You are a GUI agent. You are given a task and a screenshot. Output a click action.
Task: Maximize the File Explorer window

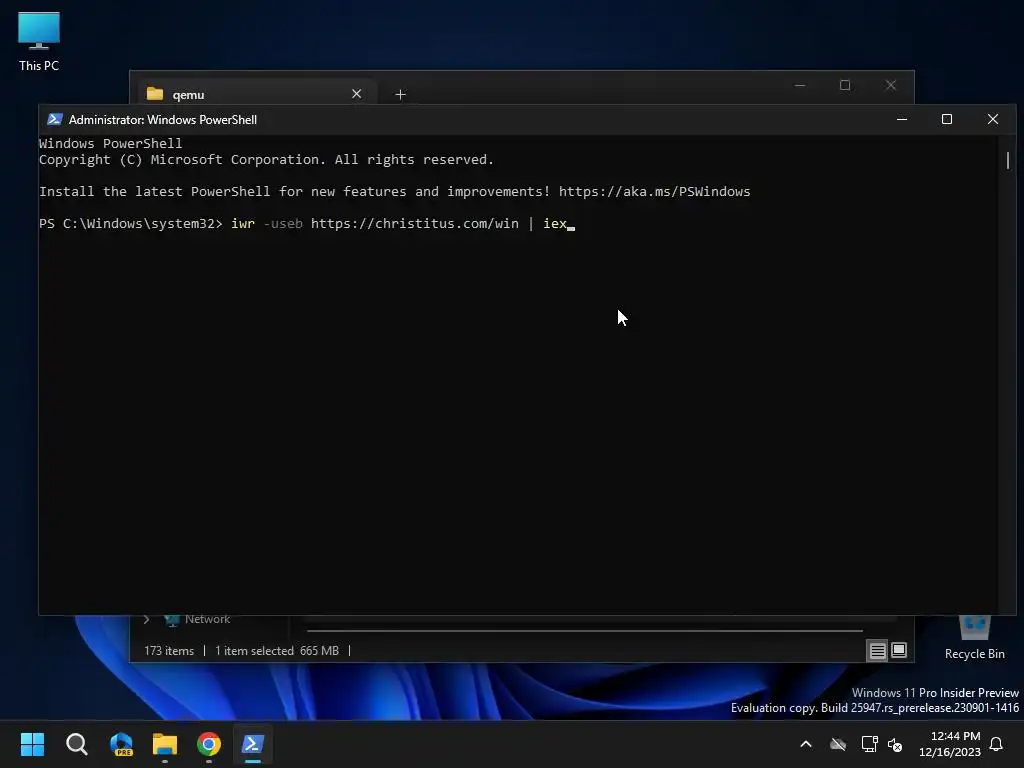tap(845, 86)
